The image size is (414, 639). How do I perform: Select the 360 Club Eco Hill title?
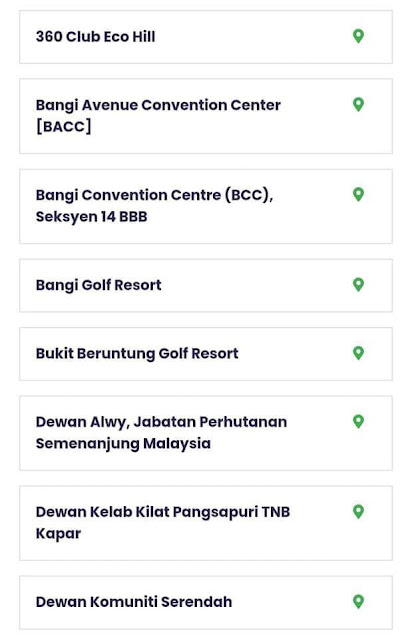coord(95,37)
